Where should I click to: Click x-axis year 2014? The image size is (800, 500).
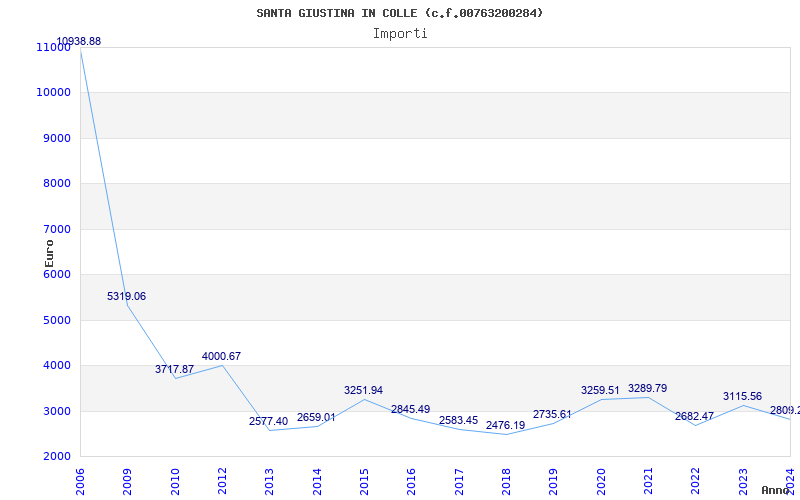pyautogui.click(x=317, y=482)
